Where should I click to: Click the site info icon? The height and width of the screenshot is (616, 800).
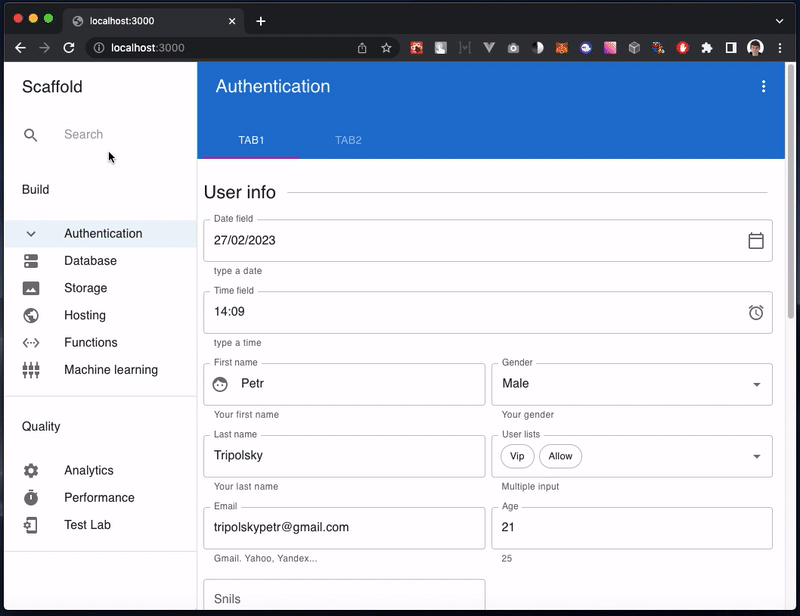[99, 48]
